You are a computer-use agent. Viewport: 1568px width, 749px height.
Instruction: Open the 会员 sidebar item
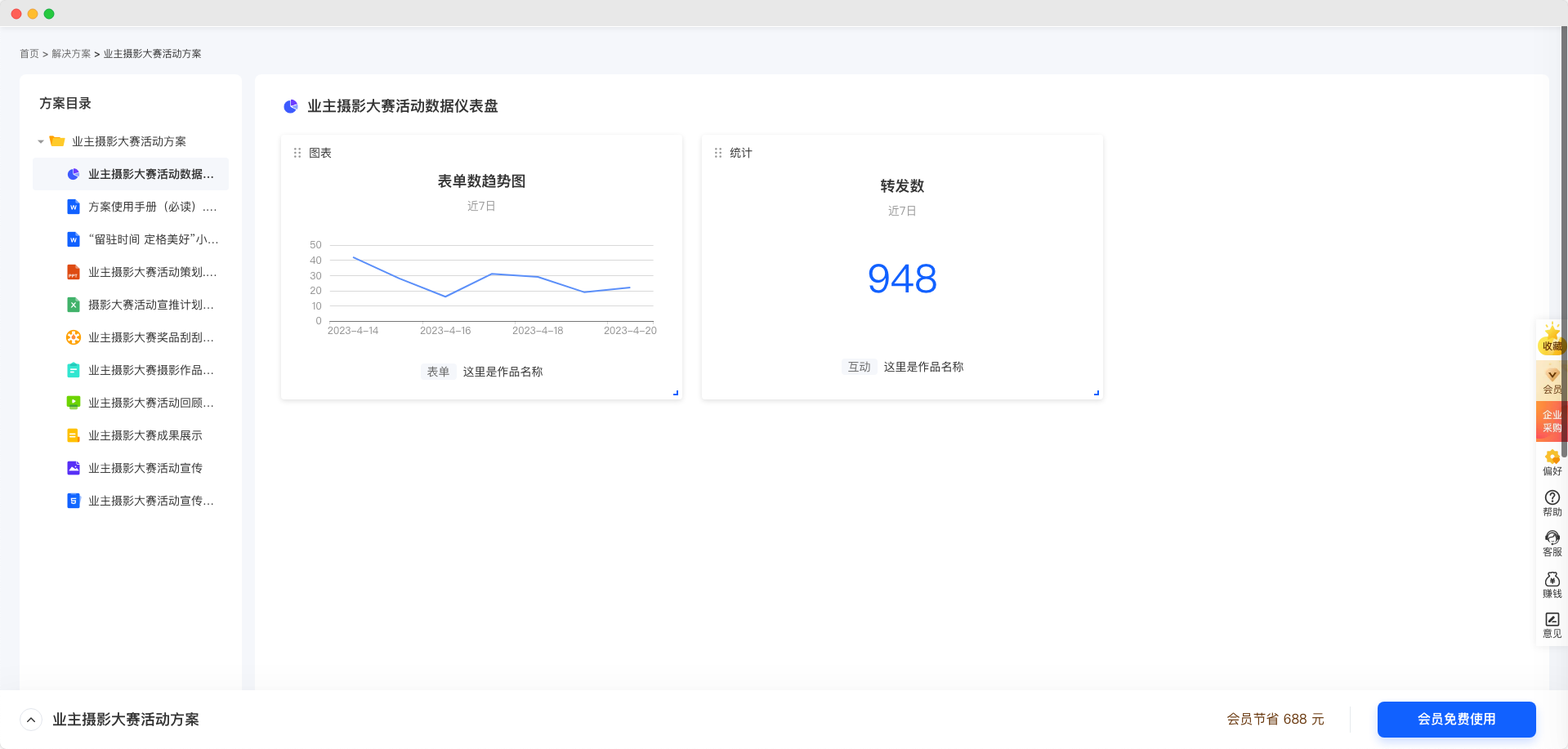click(1551, 381)
